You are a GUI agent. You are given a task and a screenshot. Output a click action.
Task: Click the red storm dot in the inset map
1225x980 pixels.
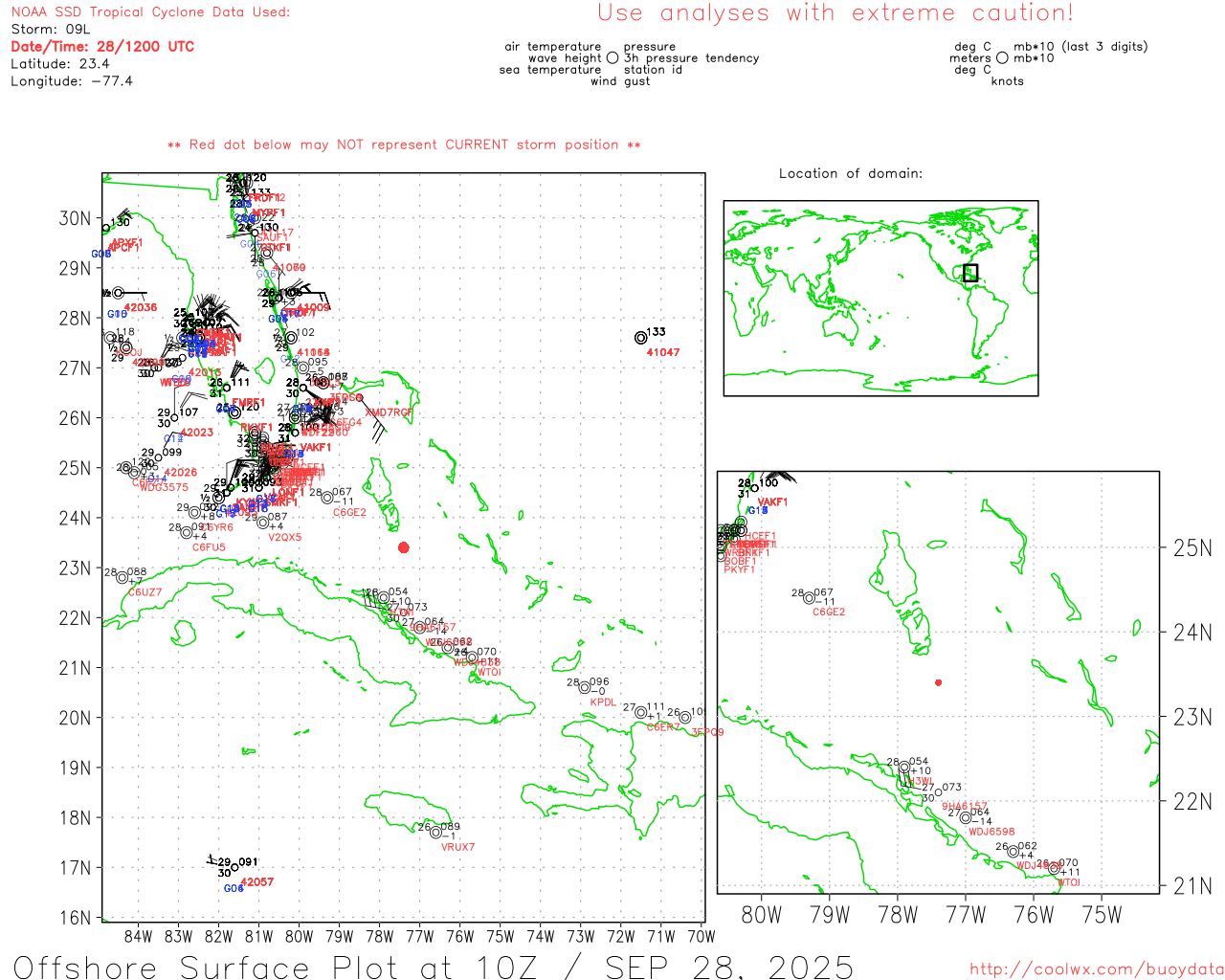click(939, 682)
